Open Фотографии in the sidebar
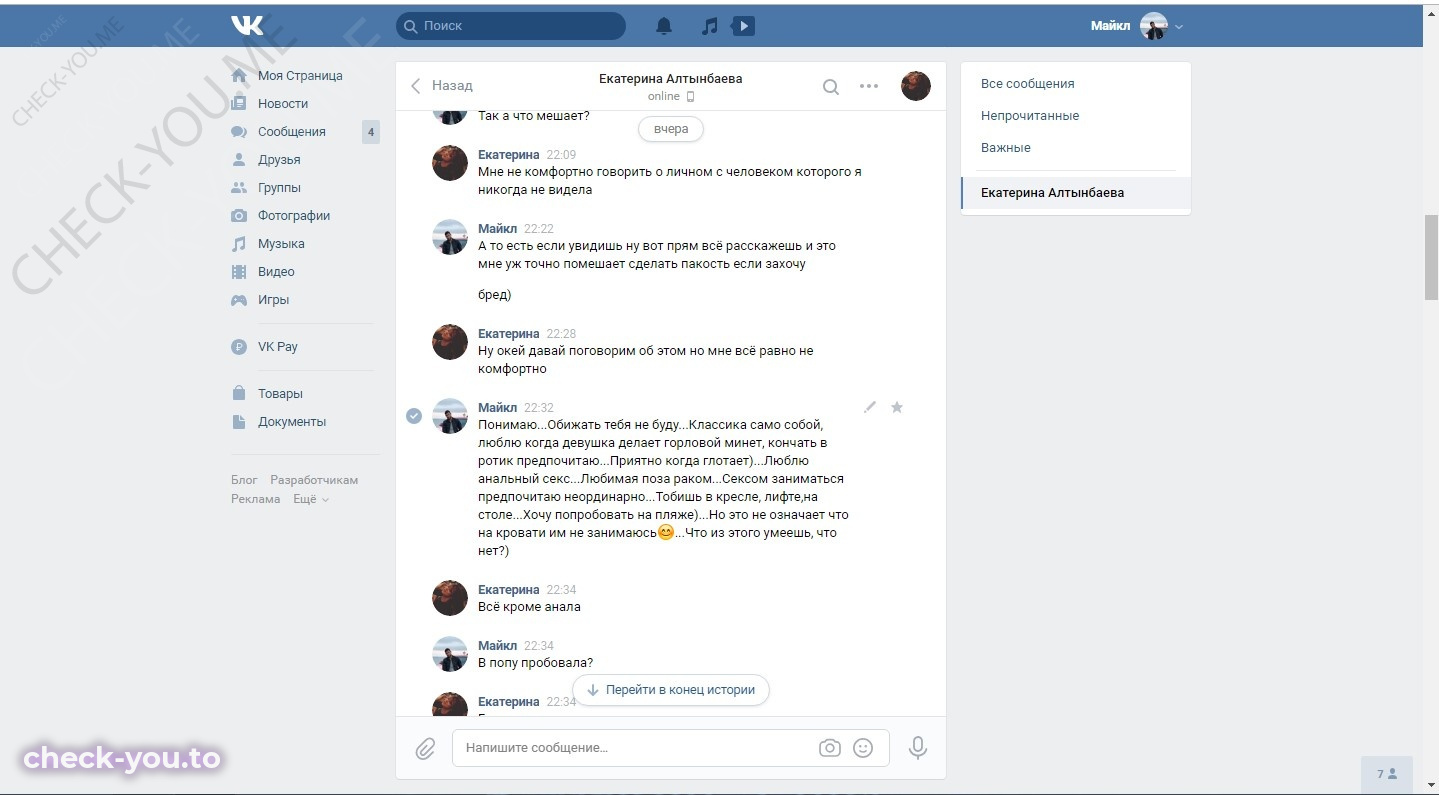This screenshot has height=795, width=1439. pyautogui.click(x=294, y=216)
